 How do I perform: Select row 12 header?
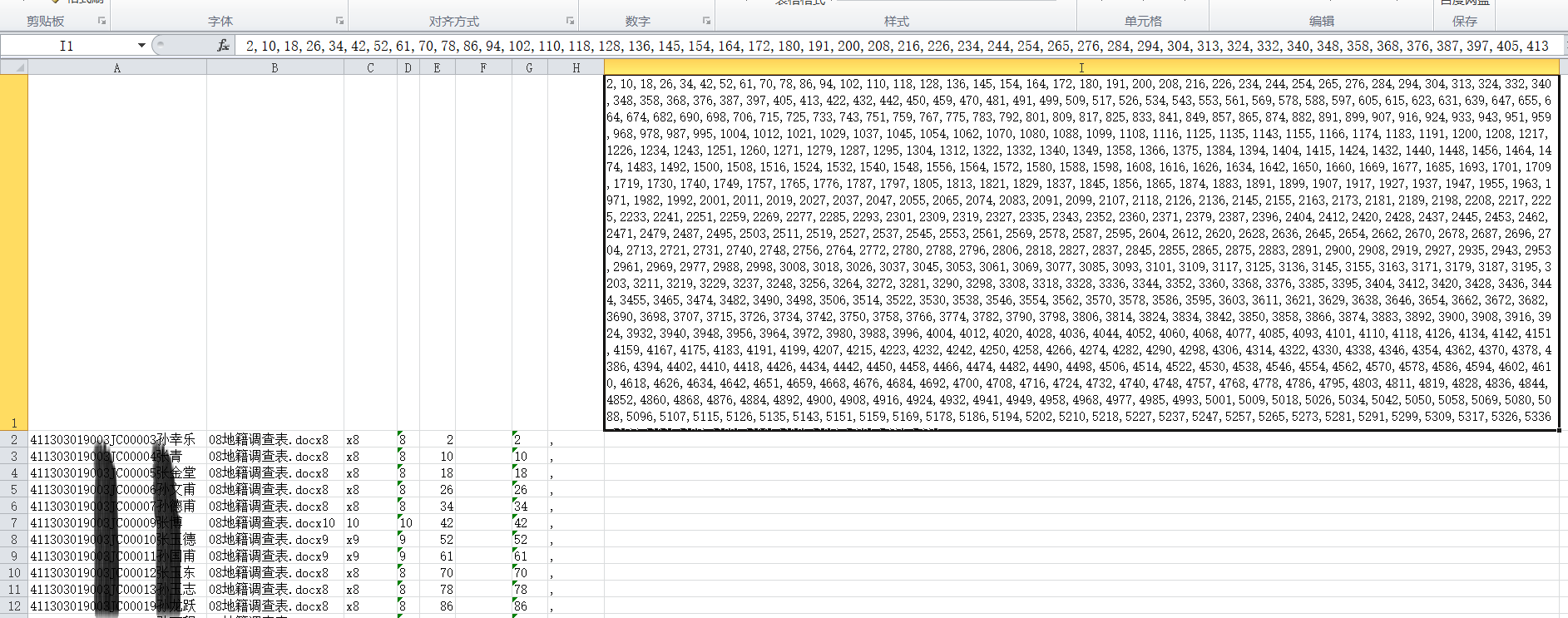tap(14, 606)
